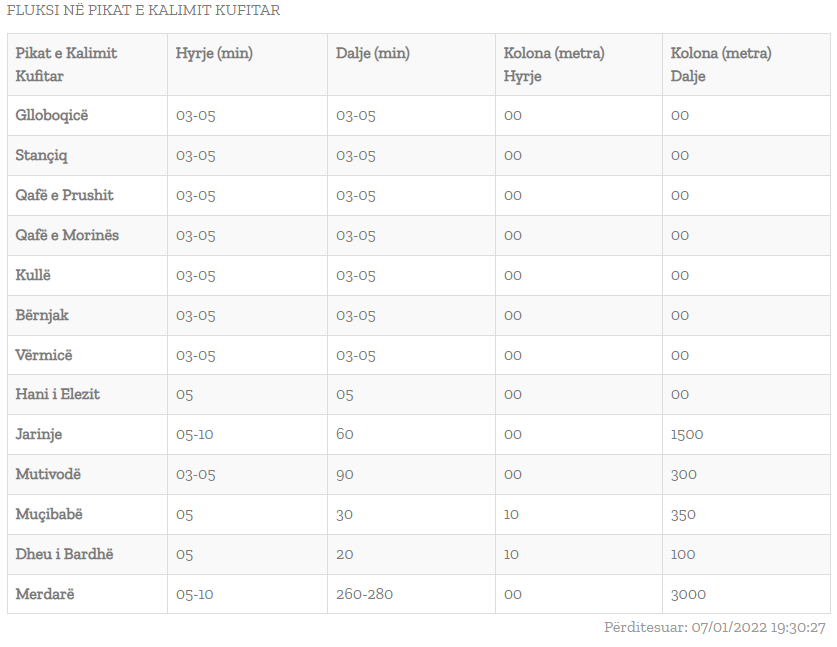Select the Qafë e Morinës cell
The image size is (837, 647).
coord(67,235)
